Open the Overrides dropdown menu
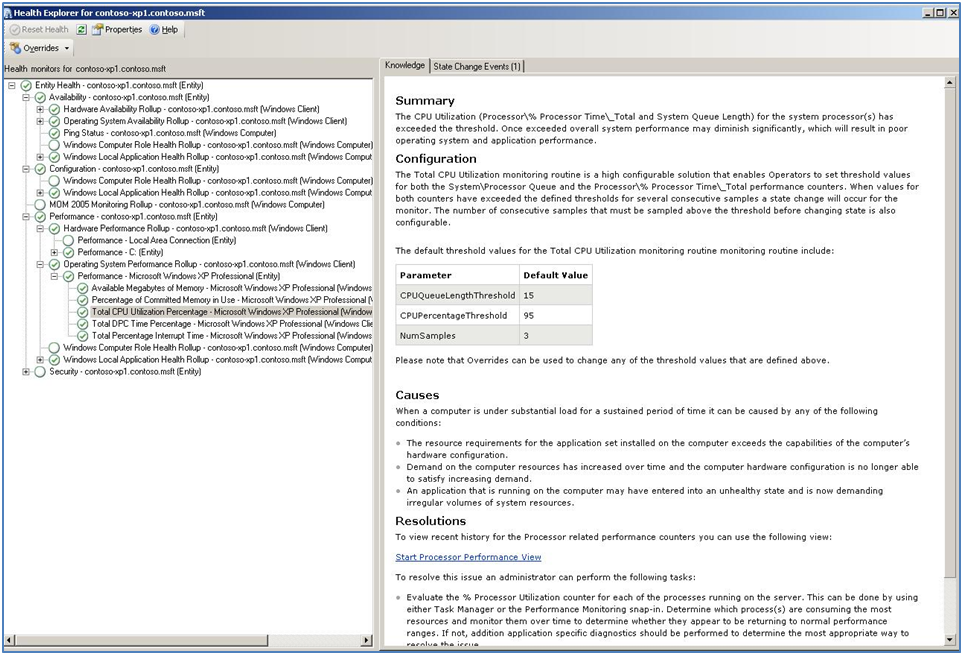Screen dimensions: 963x655 pyautogui.click(x=40, y=48)
